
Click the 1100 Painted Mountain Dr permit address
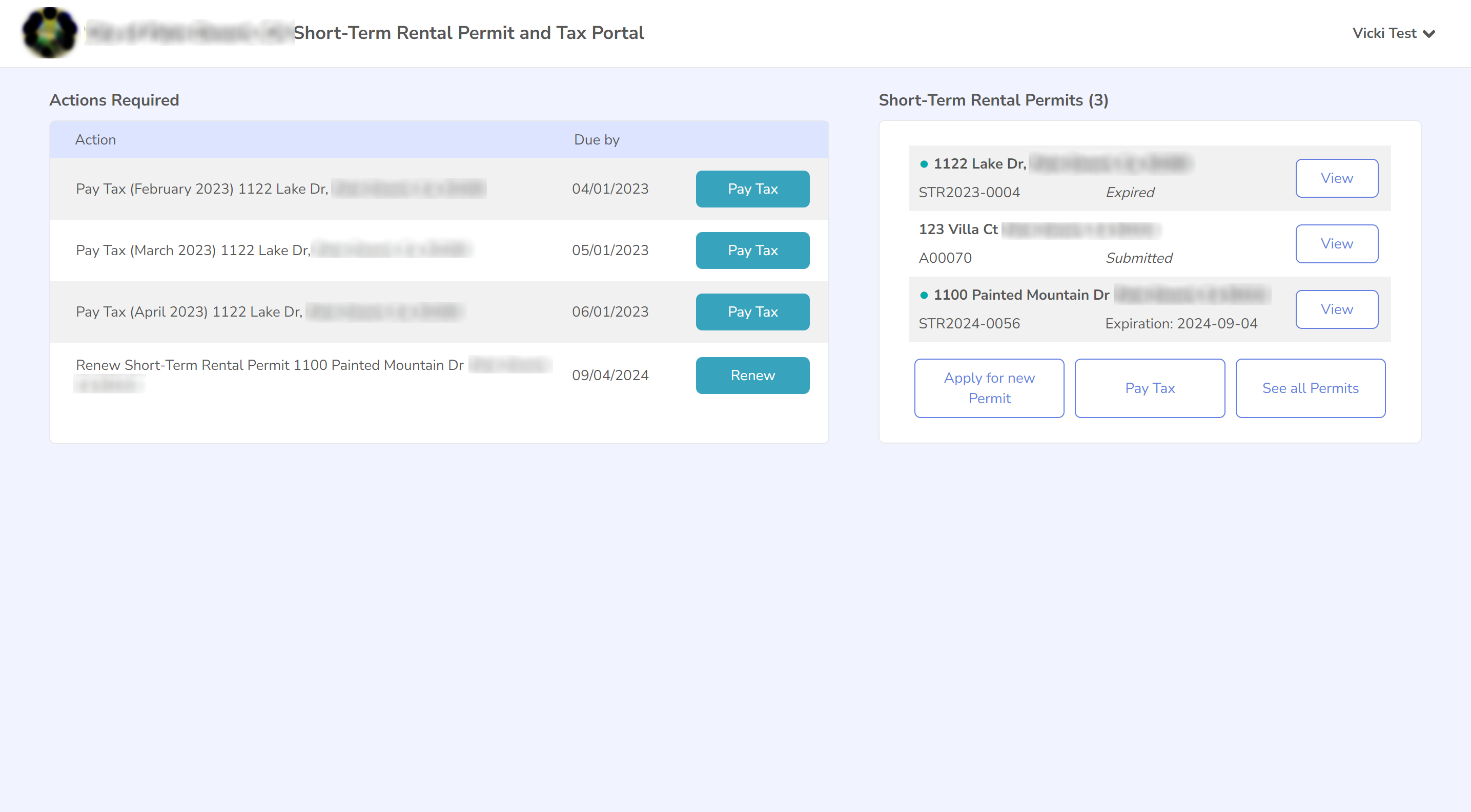pos(1021,295)
